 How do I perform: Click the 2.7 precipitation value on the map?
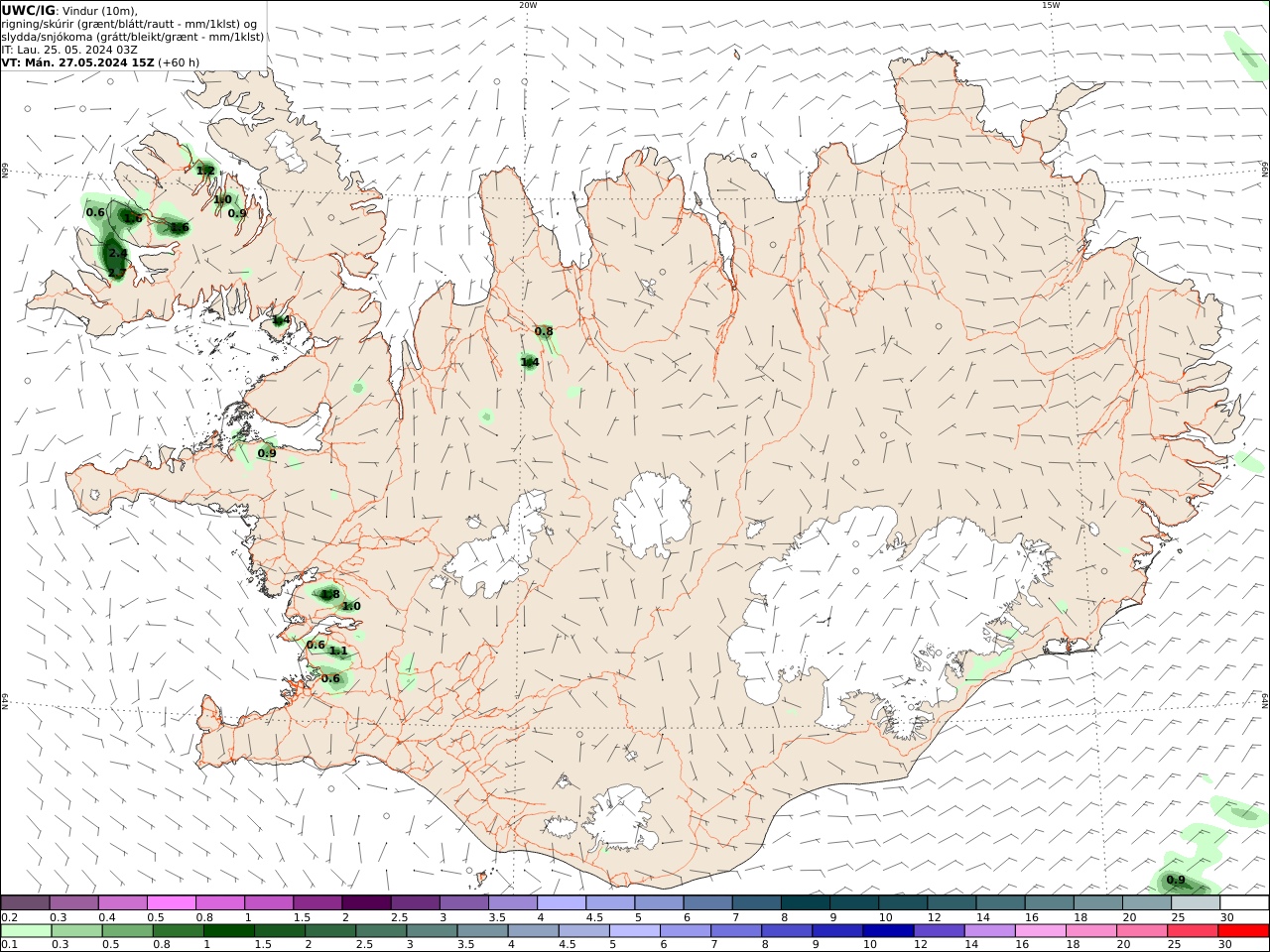[117, 272]
